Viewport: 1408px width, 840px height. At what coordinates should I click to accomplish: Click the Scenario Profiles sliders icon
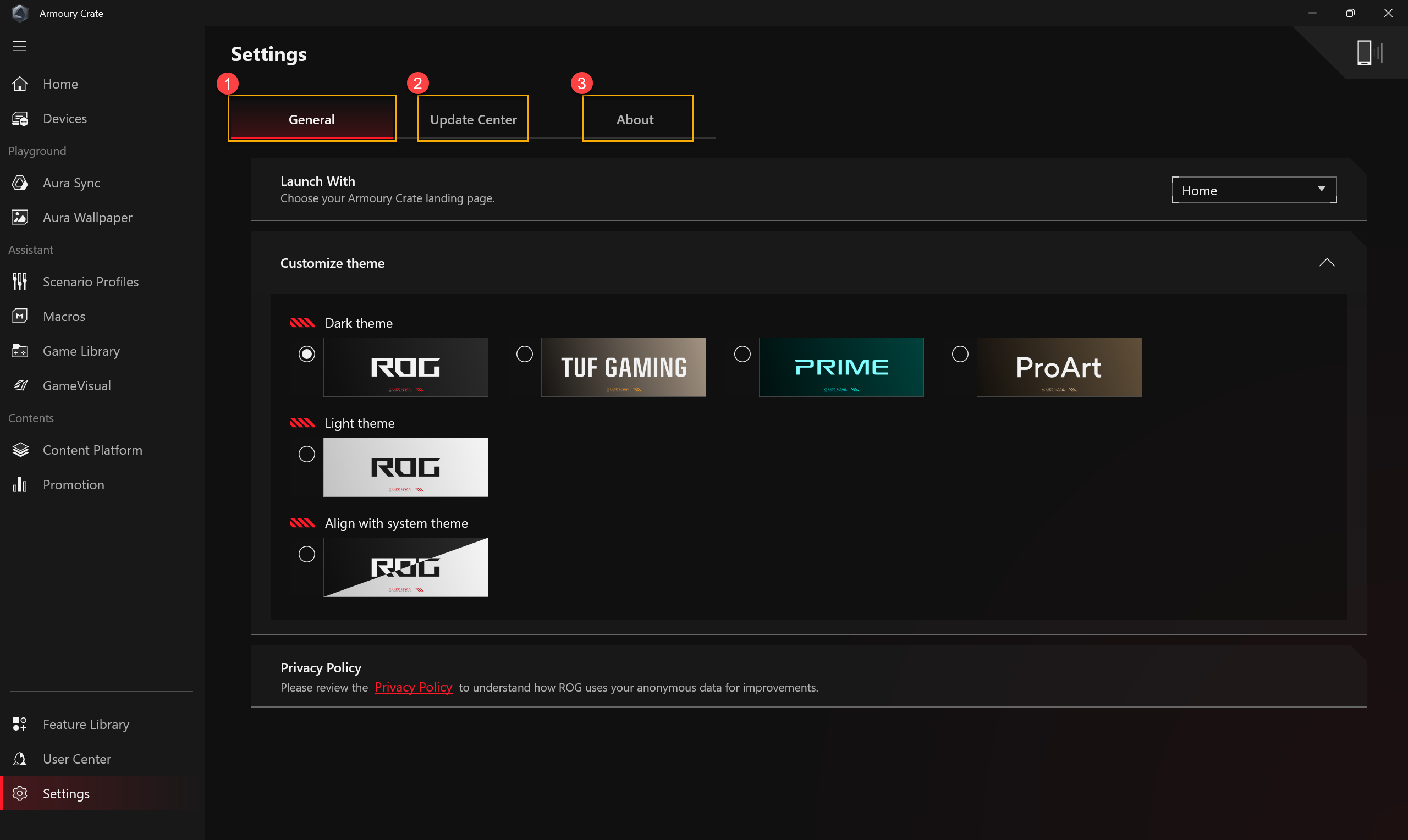click(20, 281)
